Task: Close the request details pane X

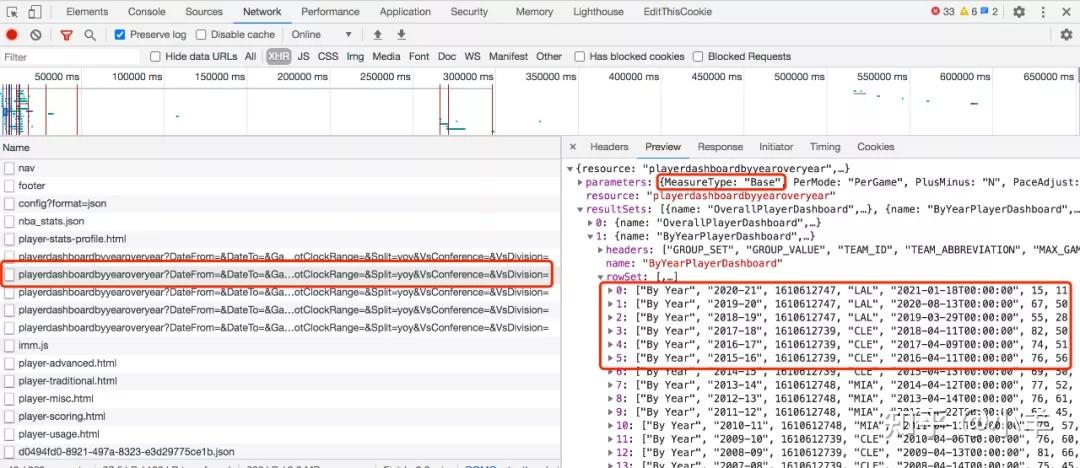Action: tap(572, 147)
